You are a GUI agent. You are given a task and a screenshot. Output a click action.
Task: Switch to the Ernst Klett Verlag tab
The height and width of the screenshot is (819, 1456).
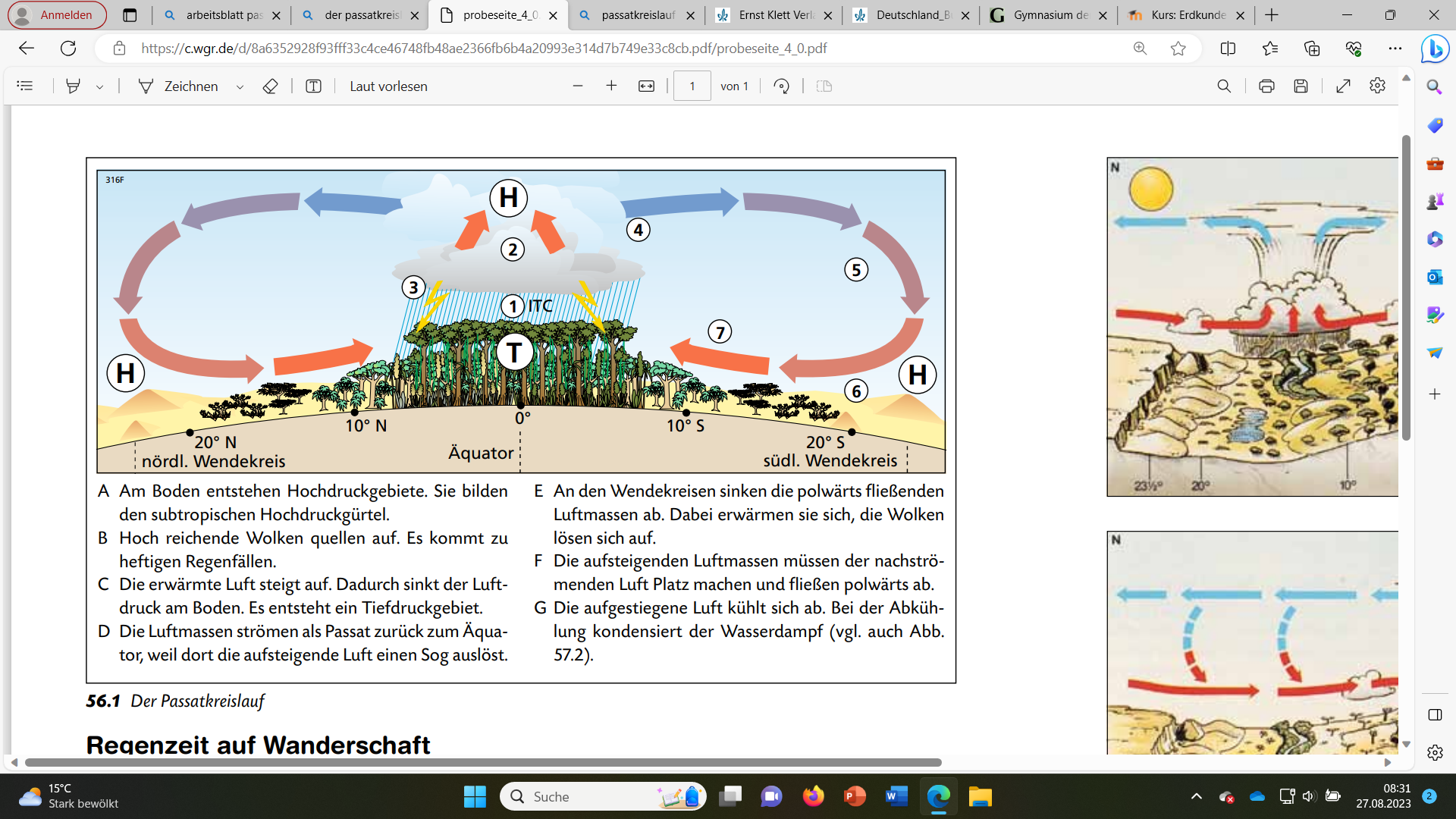[x=773, y=15]
